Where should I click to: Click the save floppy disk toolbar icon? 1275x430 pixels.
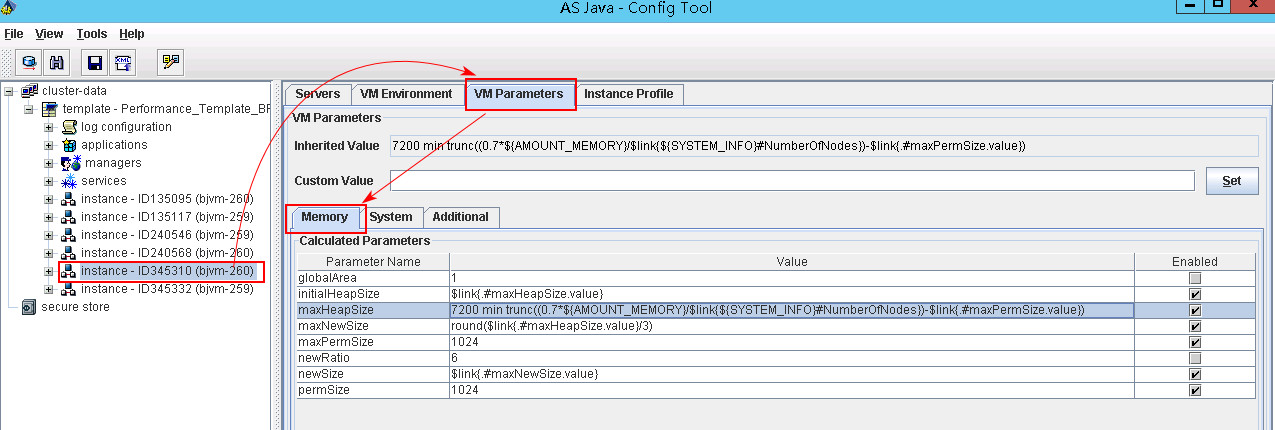(x=95, y=63)
